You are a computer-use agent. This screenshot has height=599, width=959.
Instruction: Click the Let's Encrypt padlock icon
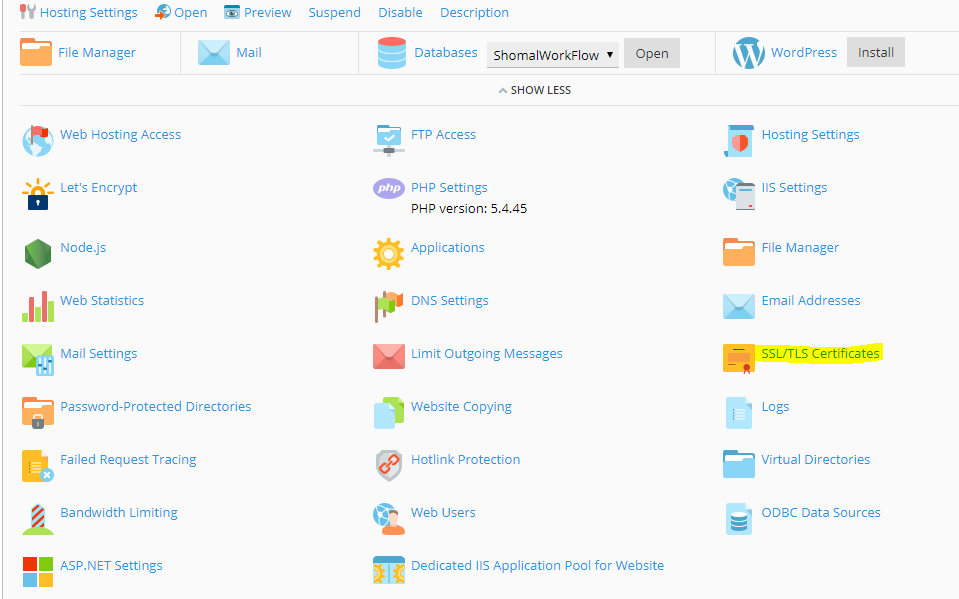(x=37, y=194)
